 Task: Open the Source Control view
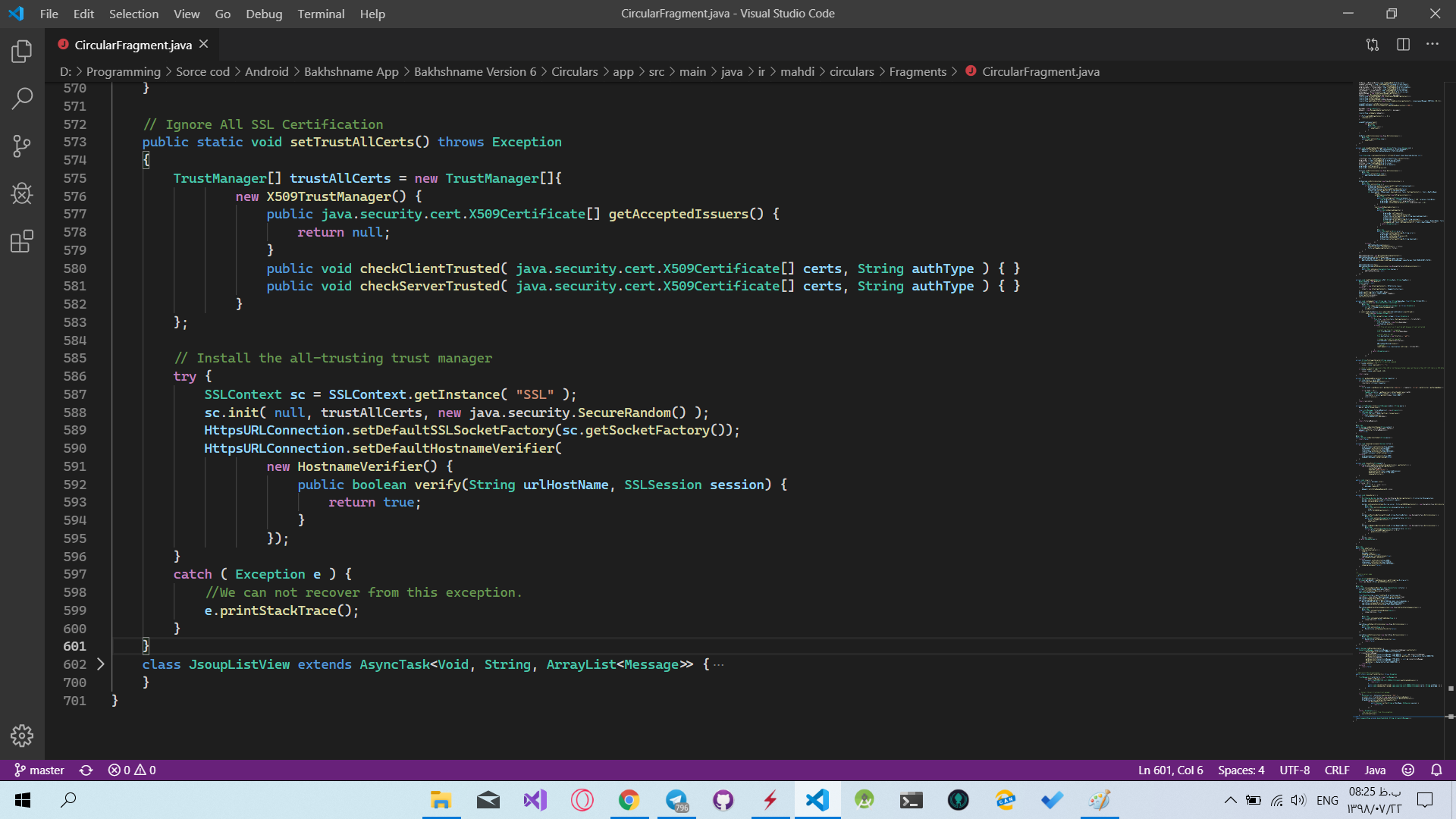coord(22,146)
